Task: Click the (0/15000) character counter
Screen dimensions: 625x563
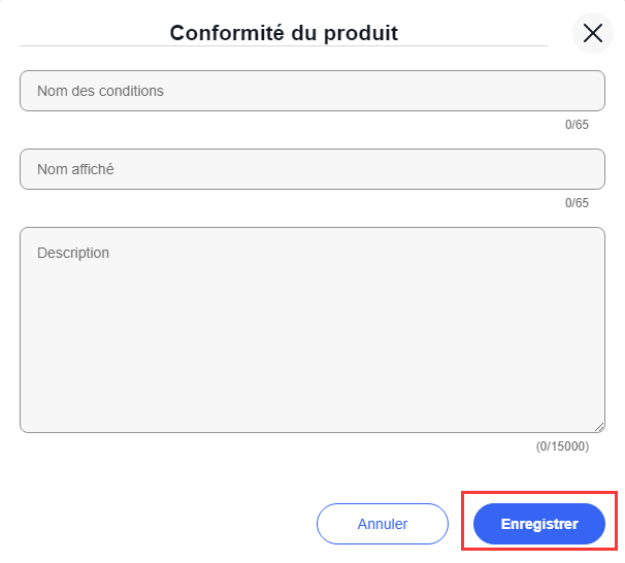Action: click(x=562, y=446)
